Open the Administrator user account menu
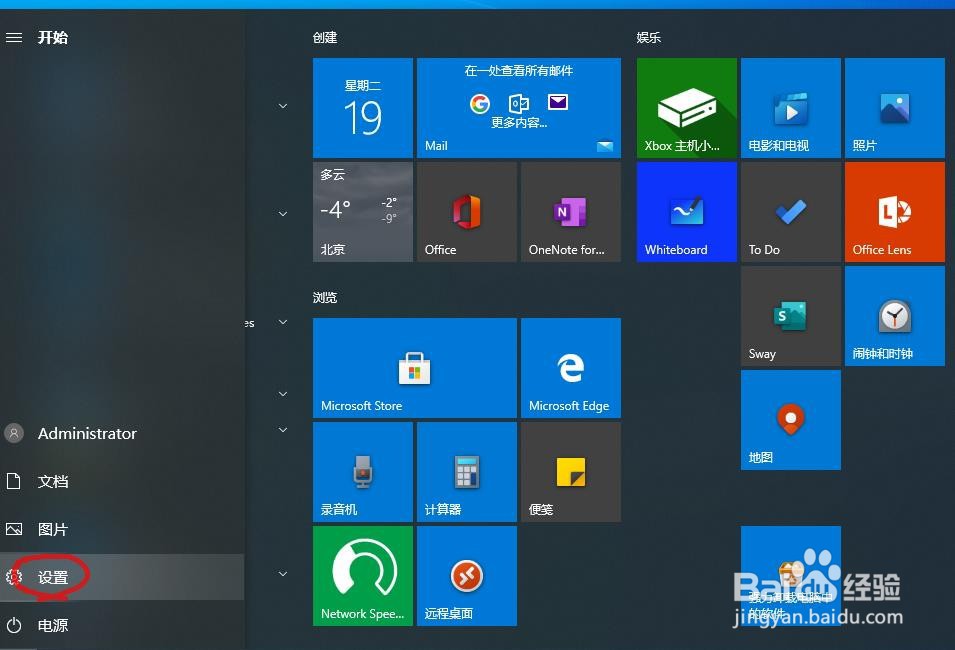Screen dimensions: 955x650 [122, 433]
